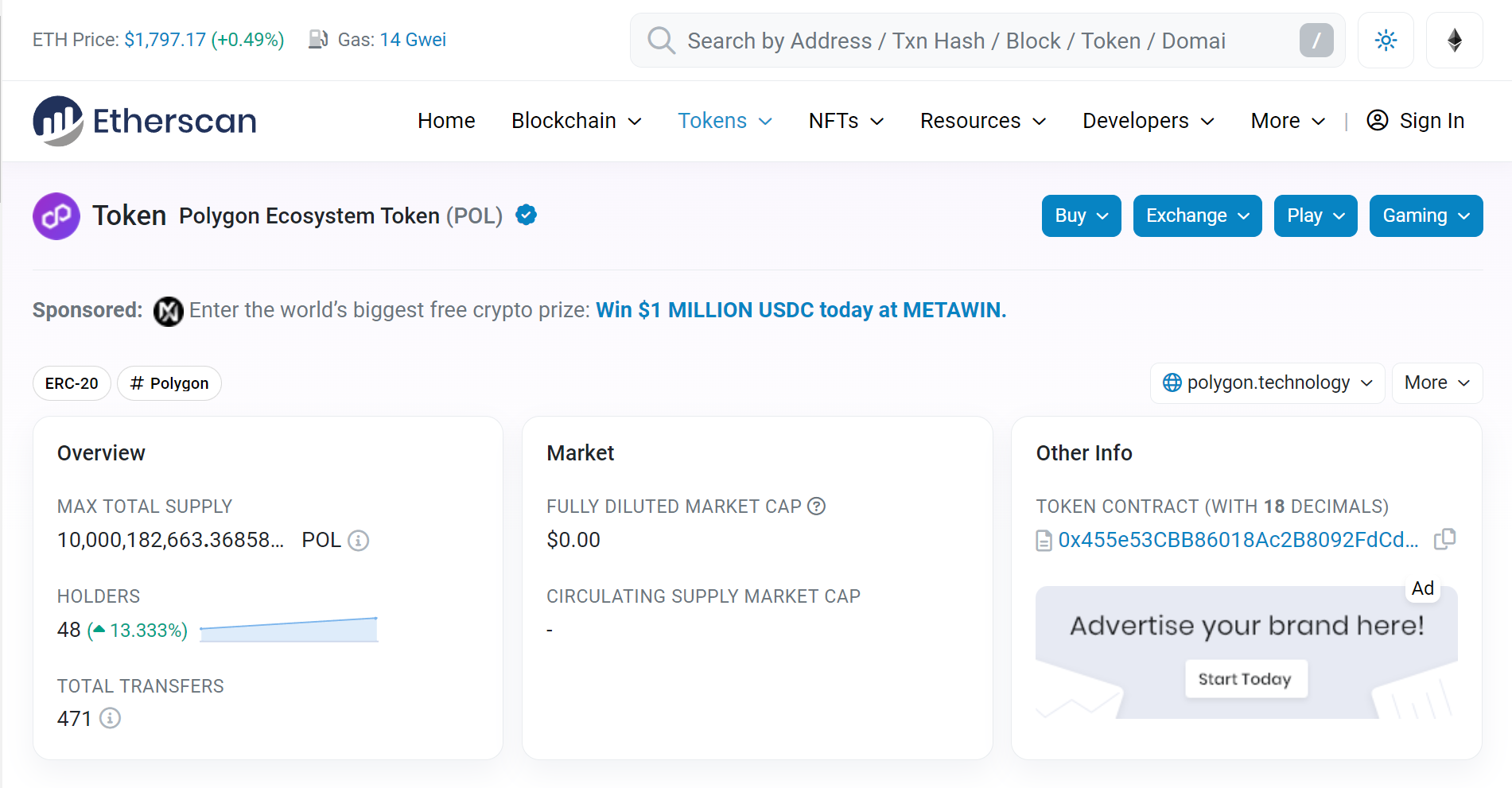
Task: Open the token contract address 0x455e53... link
Action: tap(1238, 540)
